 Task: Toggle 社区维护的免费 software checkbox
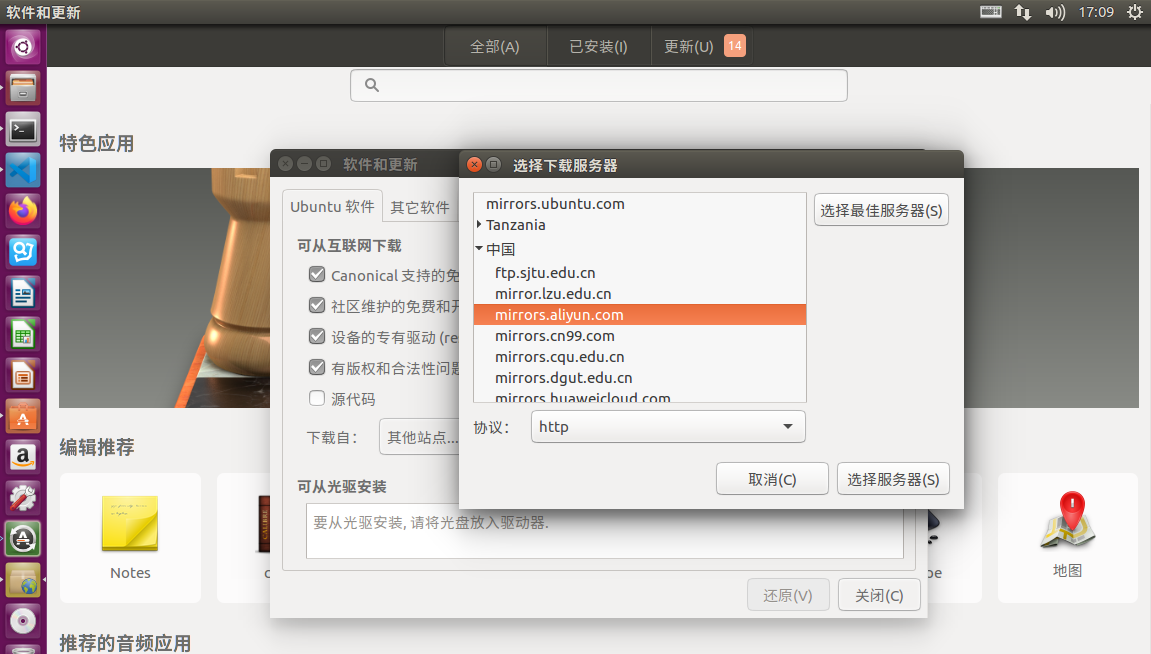(x=317, y=305)
